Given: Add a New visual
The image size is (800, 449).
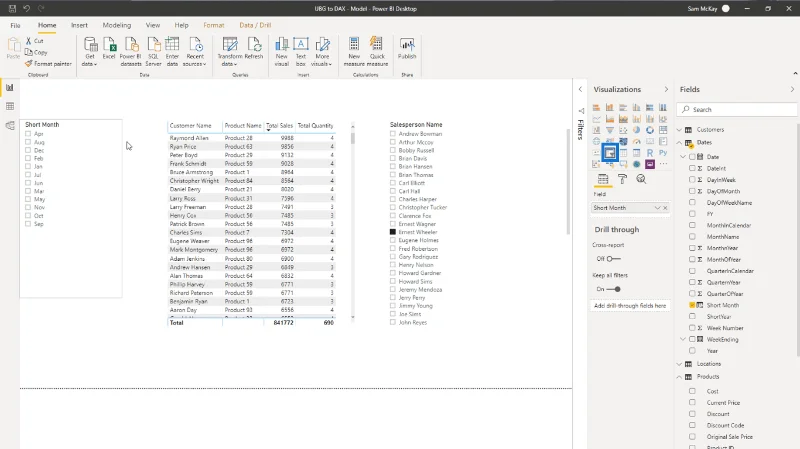Looking at the screenshot, I should 282,52.
